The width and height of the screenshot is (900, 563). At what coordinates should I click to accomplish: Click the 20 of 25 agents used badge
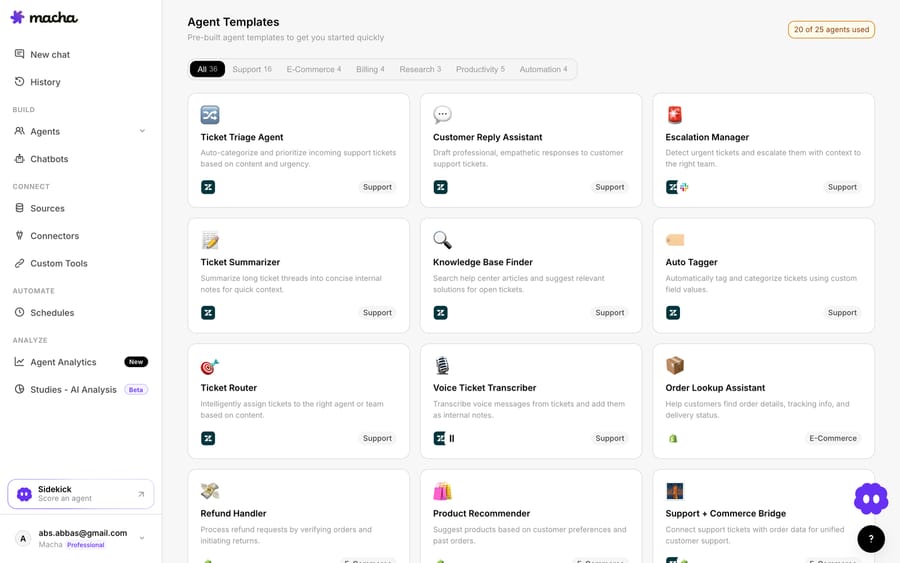tap(831, 29)
